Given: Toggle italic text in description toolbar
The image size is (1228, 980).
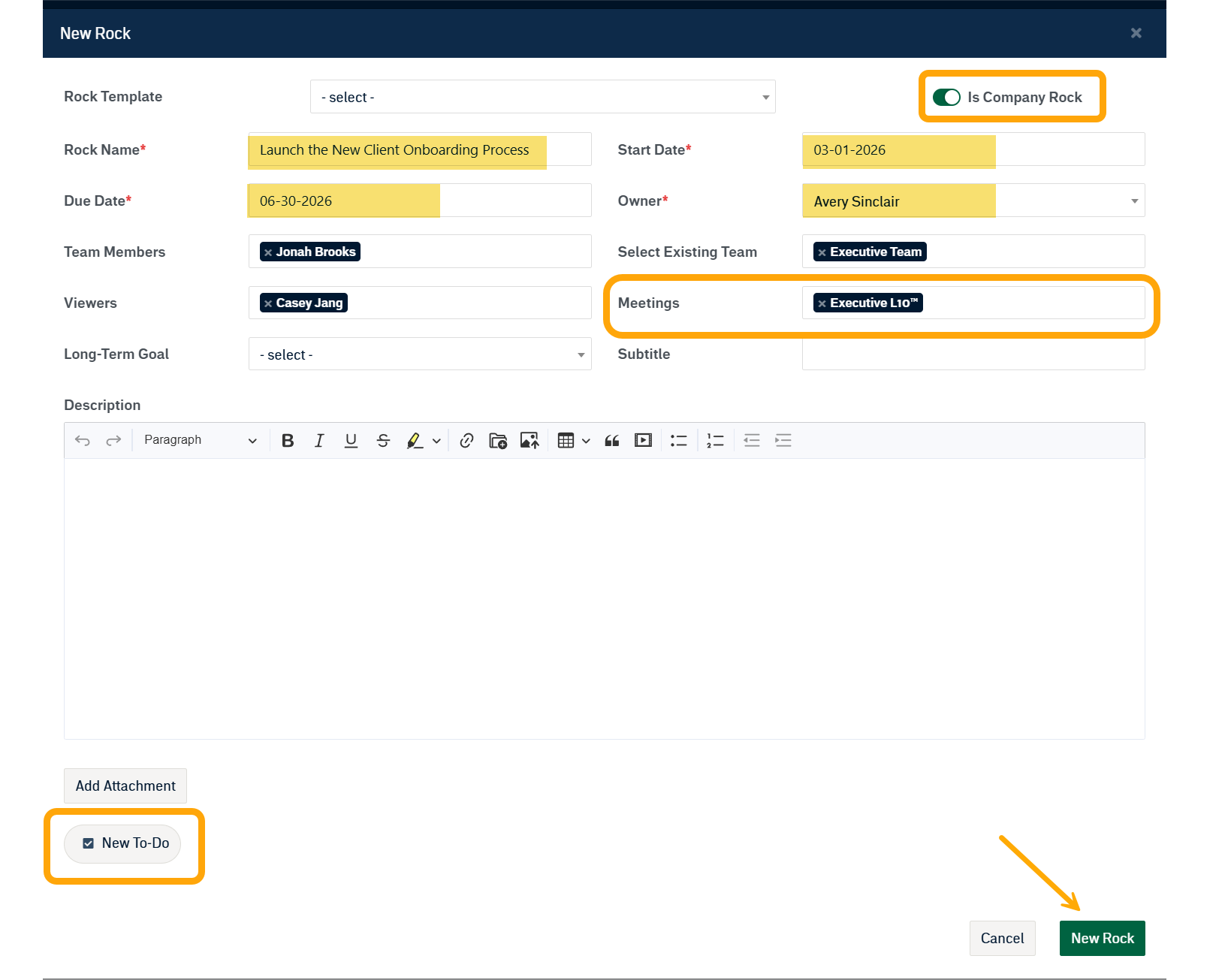Looking at the screenshot, I should point(319,441).
